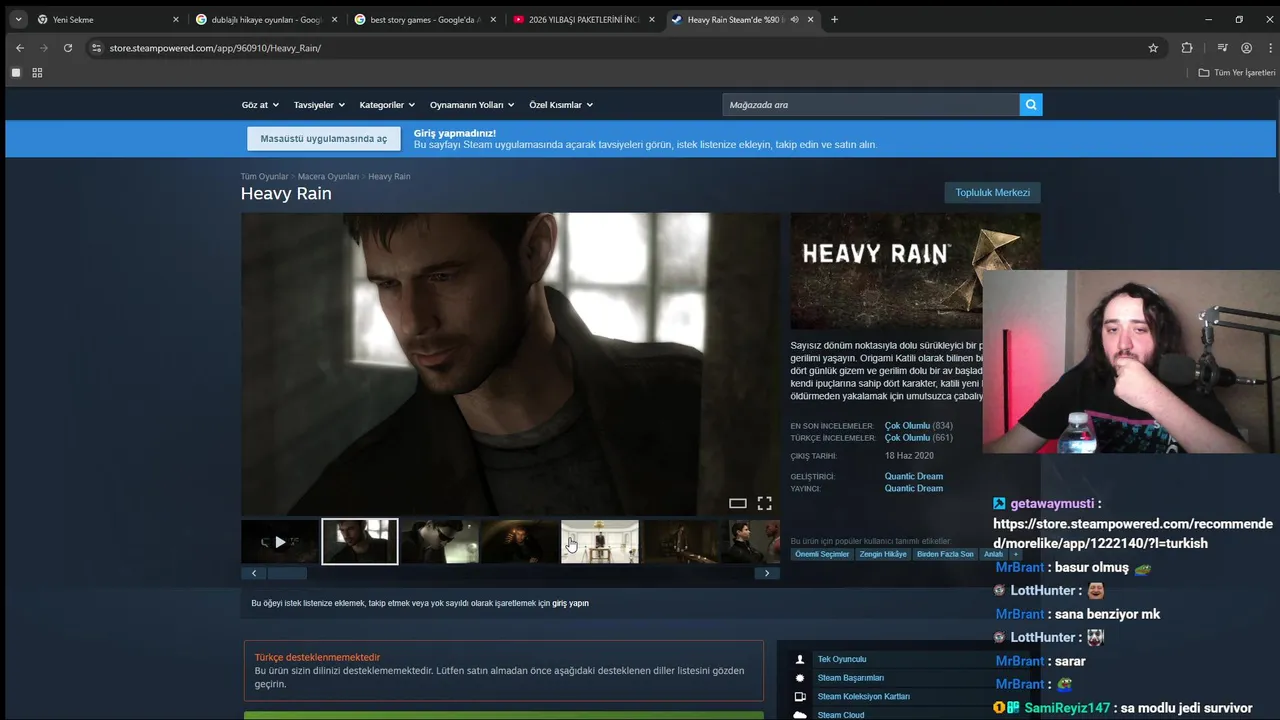Select the Birden Fazla Son tag
Viewport: 1280px width, 720px height.
pyautogui.click(x=945, y=554)
